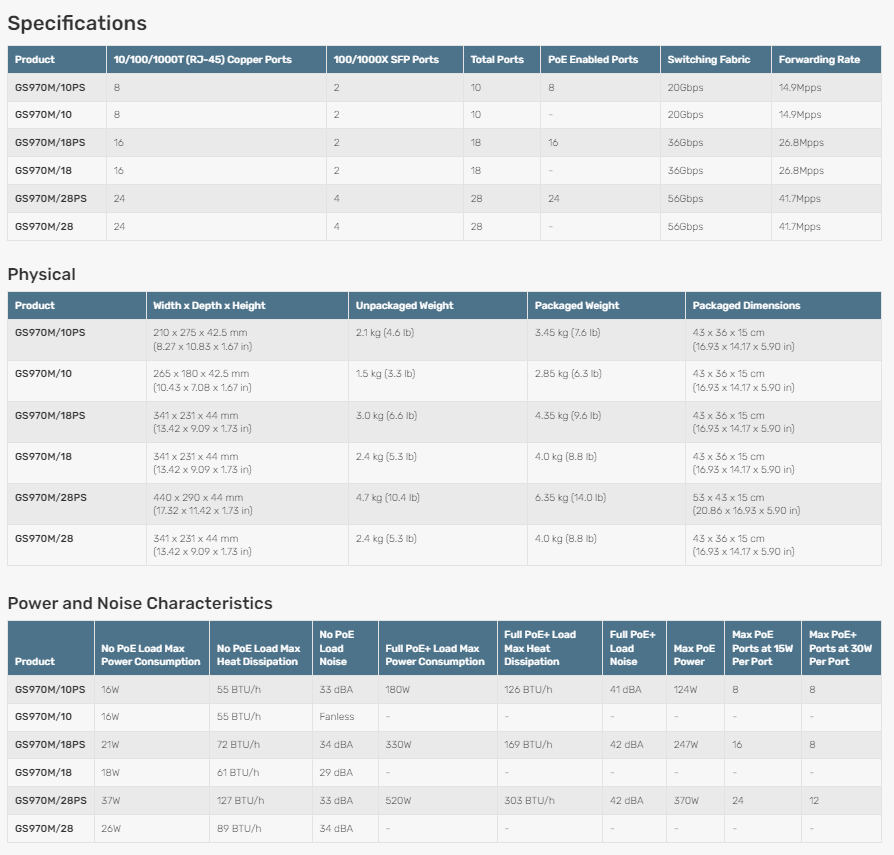Select the "Max PoE+ Ports at 30W Per Port" header
This screenshot has height=855, width=894.
pos(840,648)
